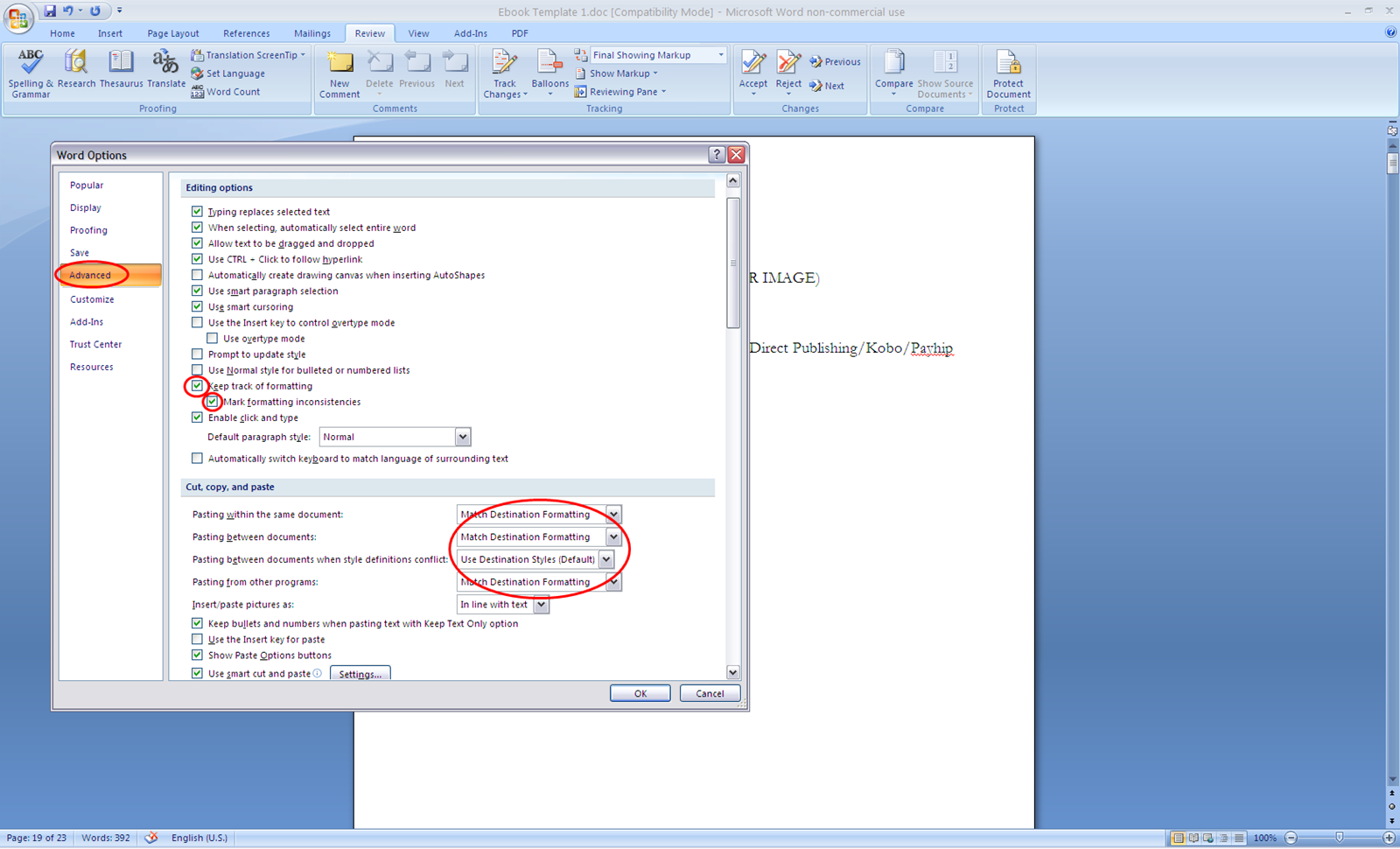The height and width of the screenshot is (849, 1400).
Task: Open the Compare tool
Action: [x=893, y=70]
